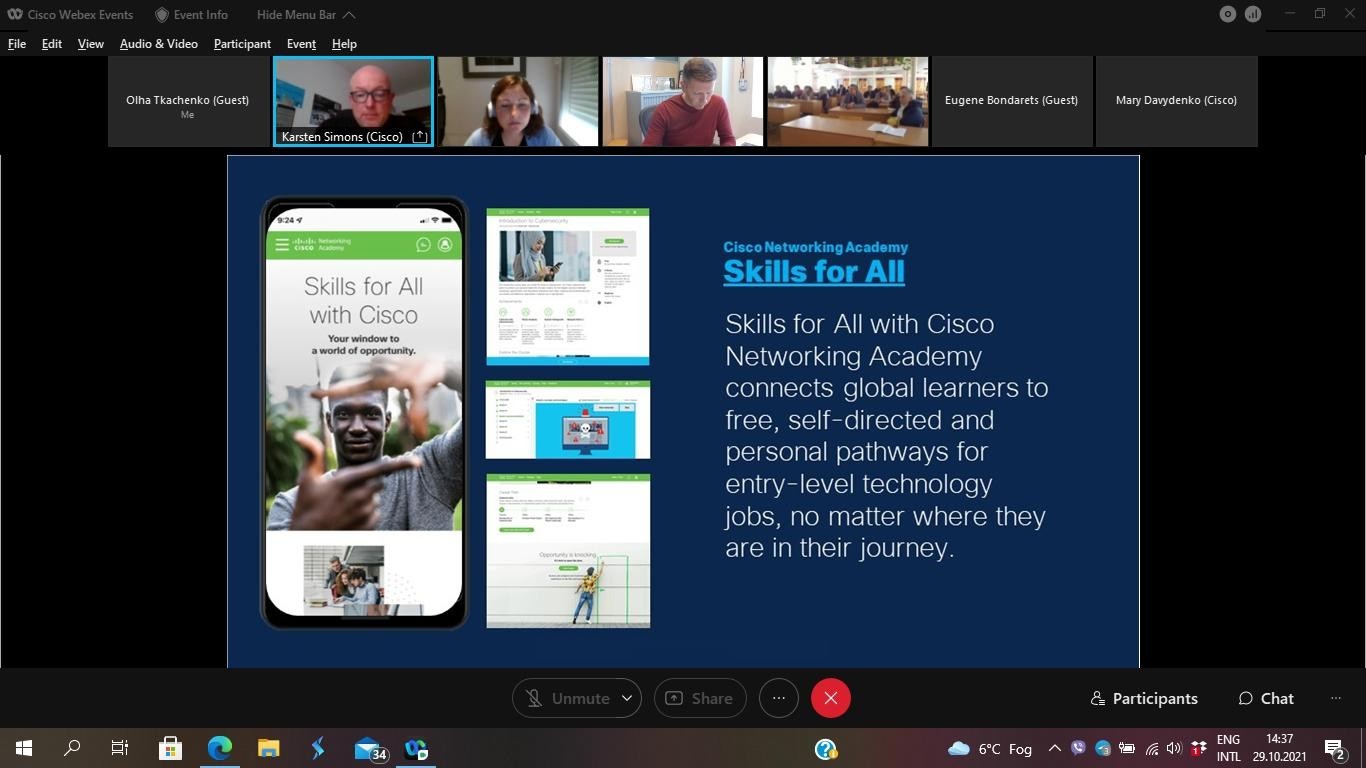Click the Cisco Webex Events logo icon
The height and width of the screenshot is (768, 1366).
pos(15,15)
